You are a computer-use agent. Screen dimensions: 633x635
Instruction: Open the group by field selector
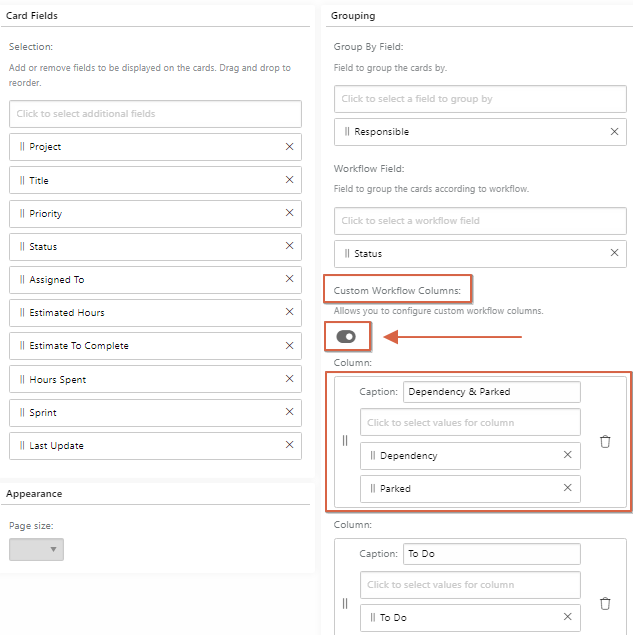480,99
